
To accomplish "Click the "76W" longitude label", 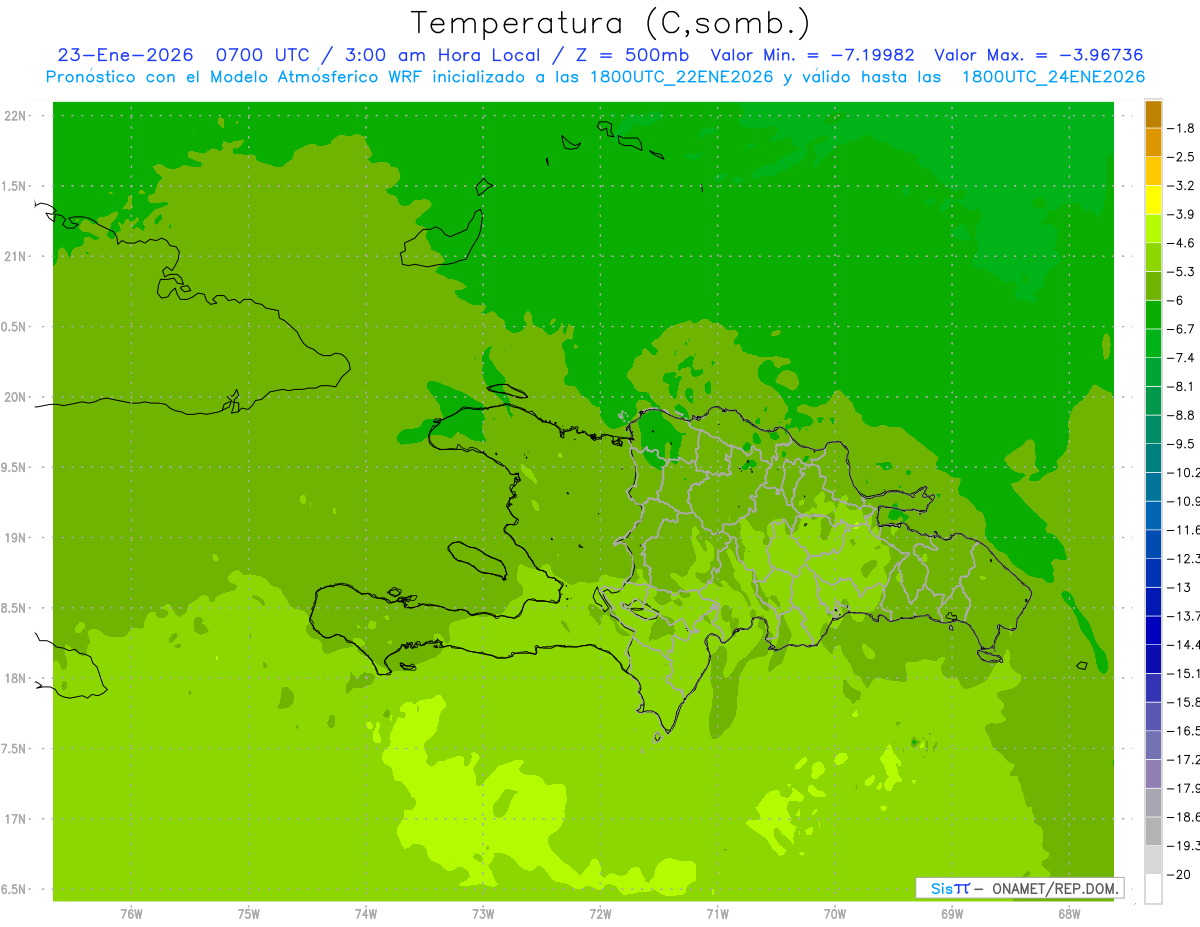I will pyautogui.click(x=131, y=914).
